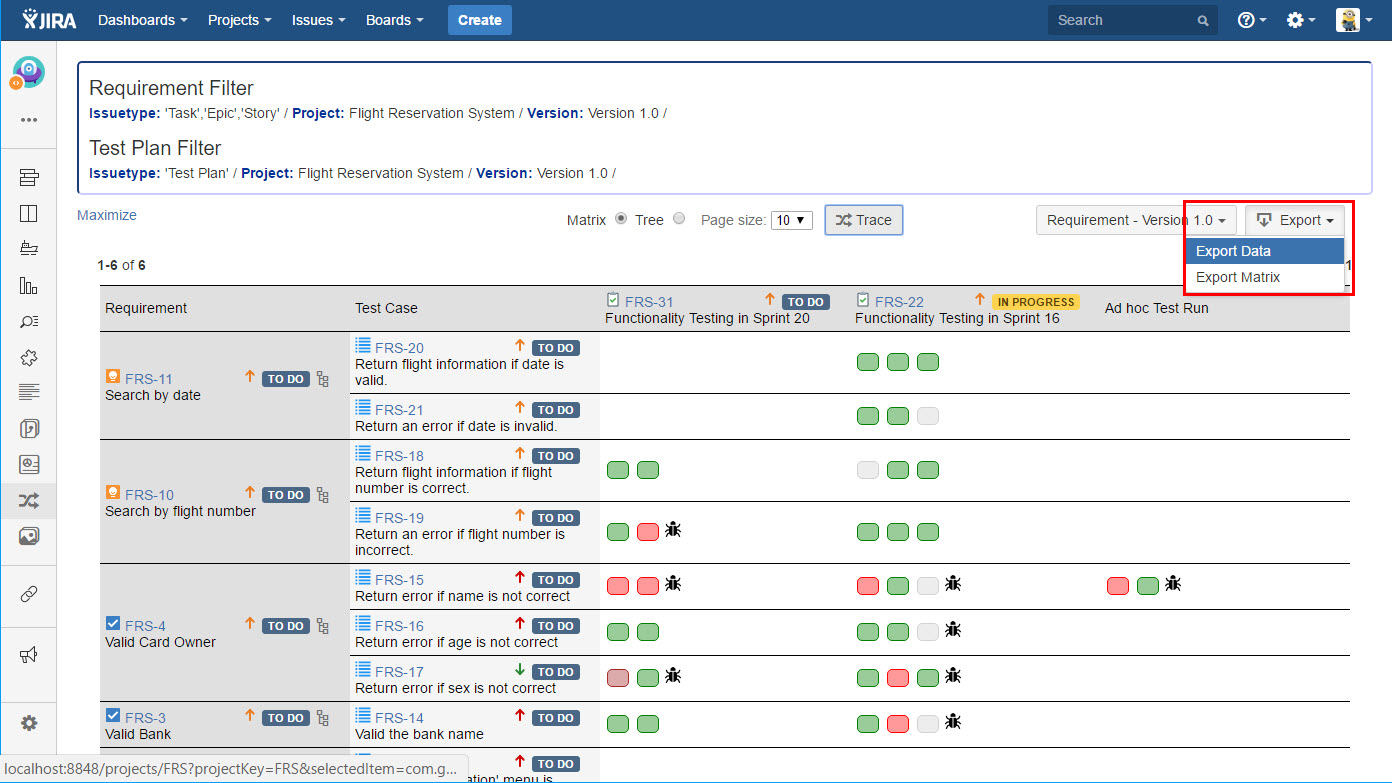Open project settings gear at sidebar bottom
Image resolution: width=1392 pixels, height=783 pixels.
[28, 723]
